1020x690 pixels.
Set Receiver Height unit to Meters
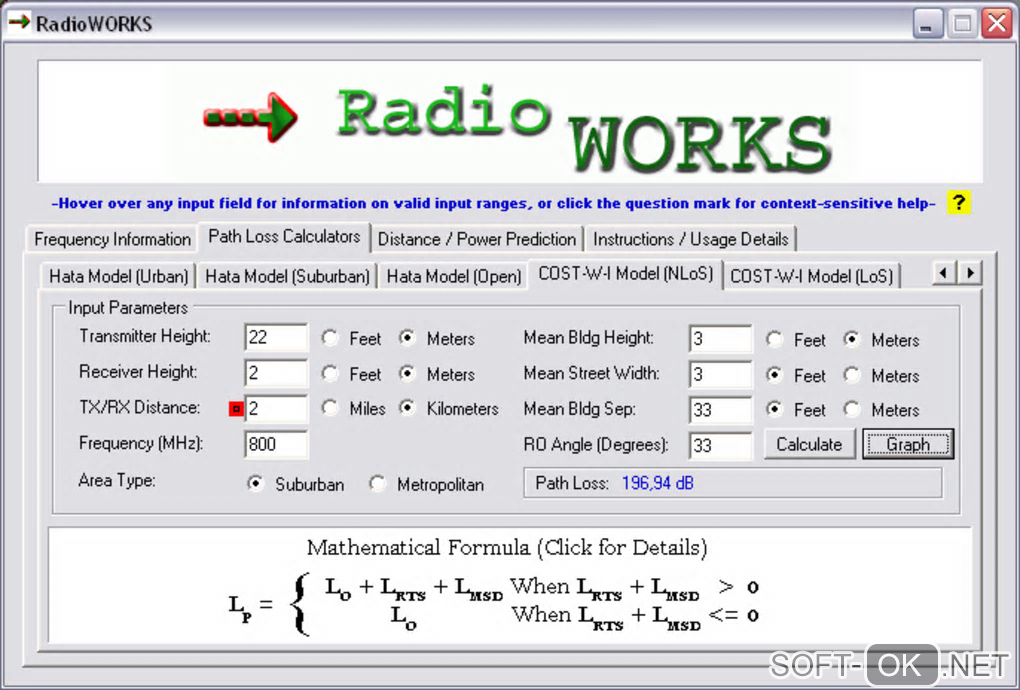point(437,374)
